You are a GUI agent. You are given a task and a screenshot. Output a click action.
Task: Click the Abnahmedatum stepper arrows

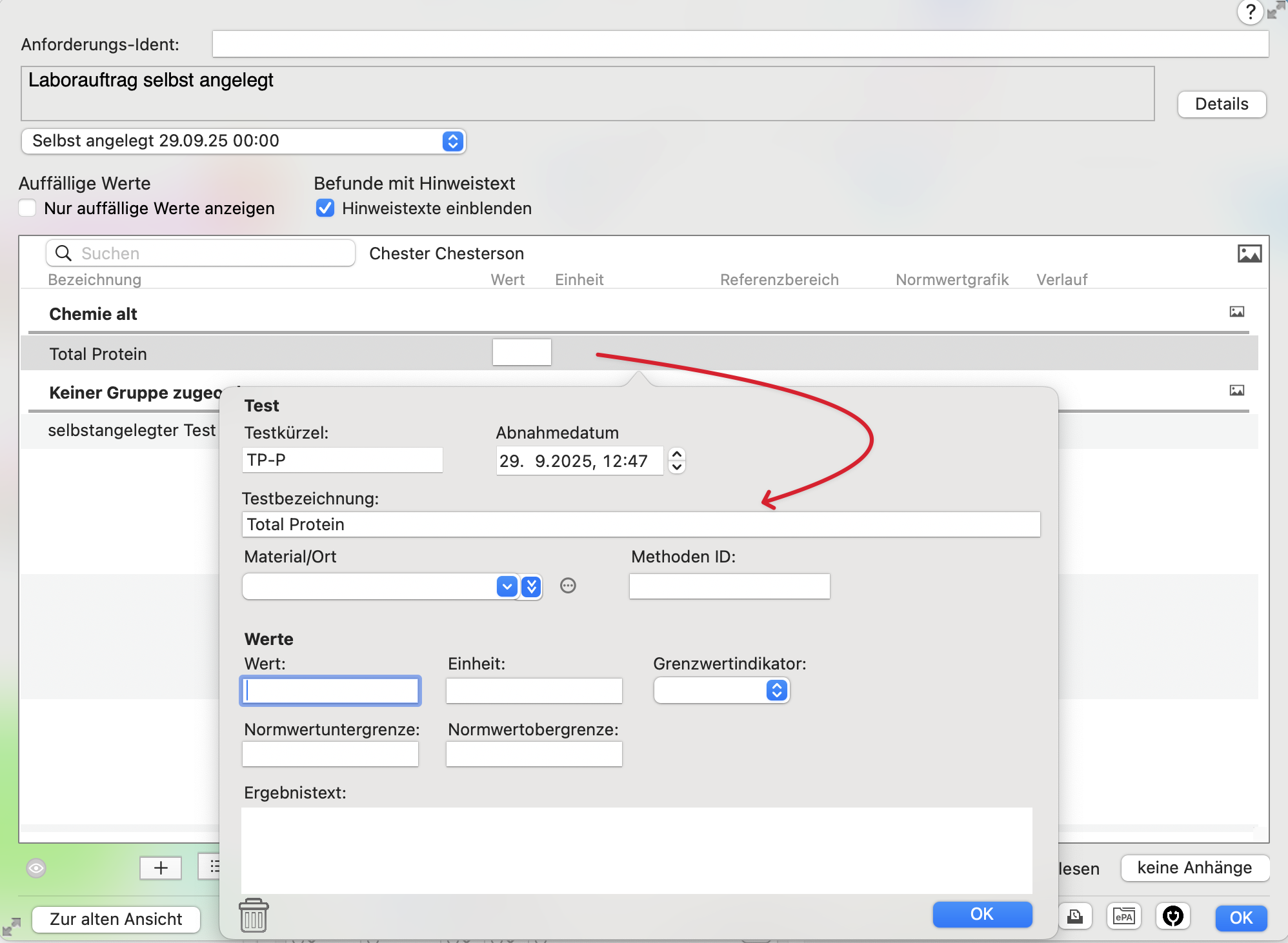(x=676, y=461)
